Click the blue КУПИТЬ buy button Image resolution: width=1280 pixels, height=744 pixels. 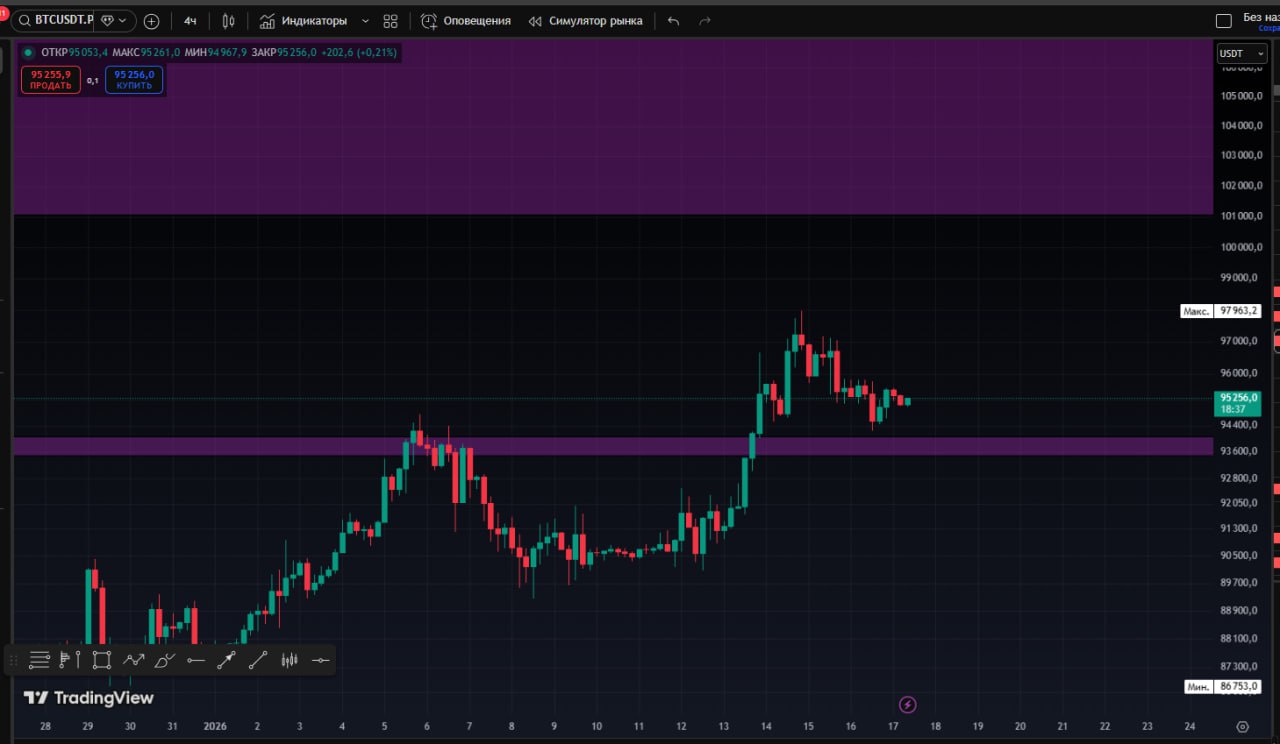134,80
